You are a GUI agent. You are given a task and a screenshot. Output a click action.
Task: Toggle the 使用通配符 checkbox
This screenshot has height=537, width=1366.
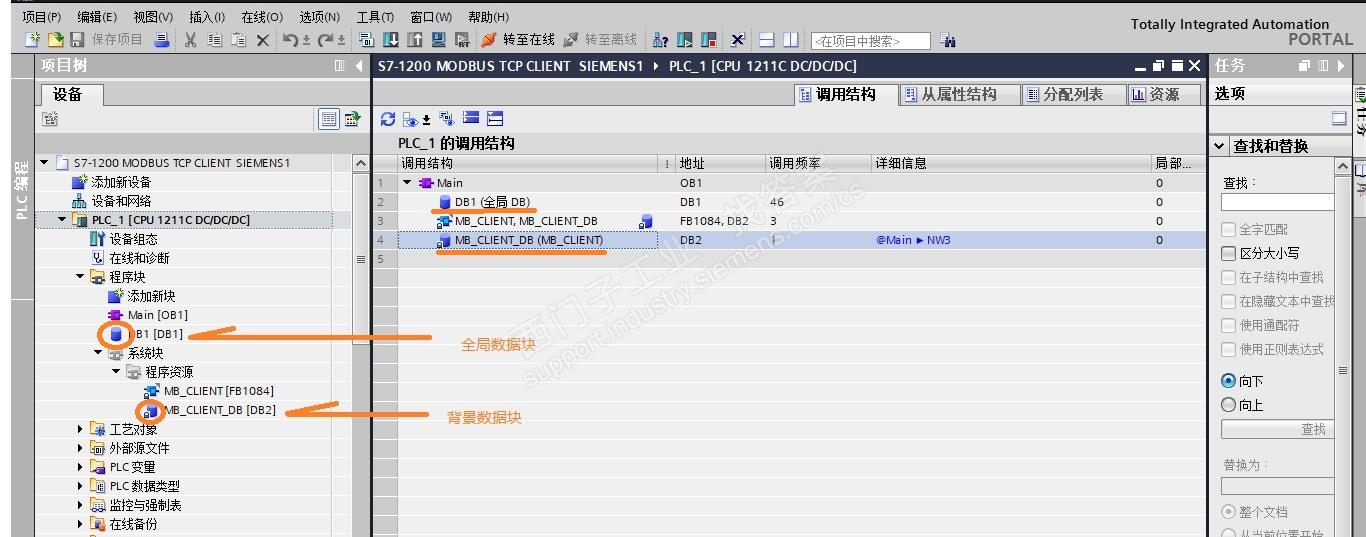(x=1229, y=325)
